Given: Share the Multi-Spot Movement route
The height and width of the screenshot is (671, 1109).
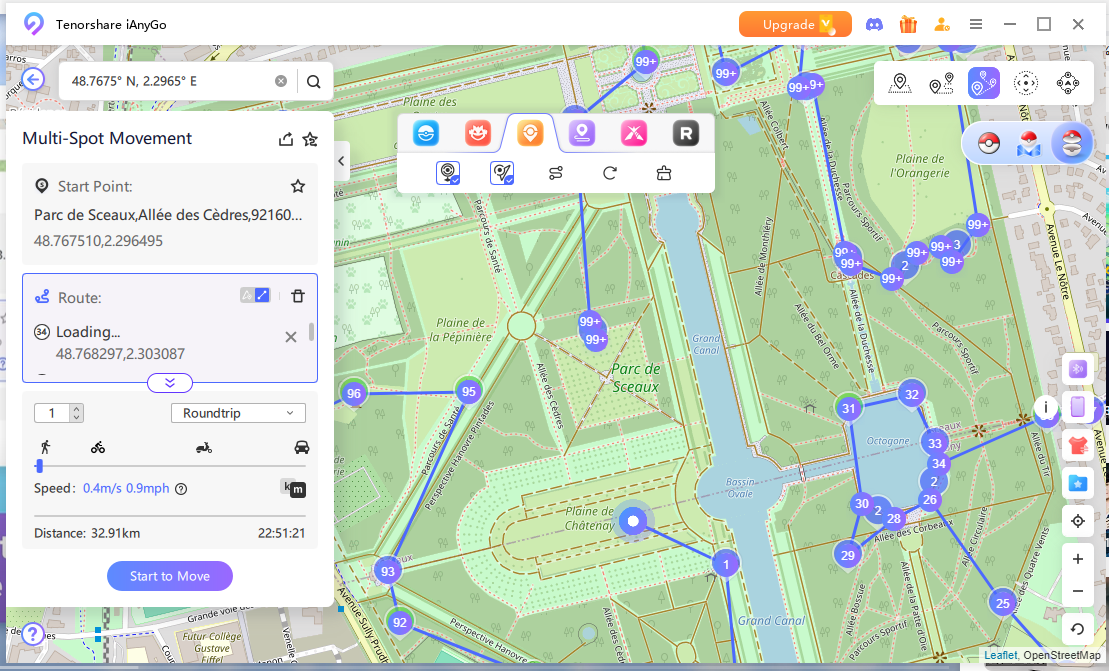Looking at the screenshot, I should (x=286, y=139).
